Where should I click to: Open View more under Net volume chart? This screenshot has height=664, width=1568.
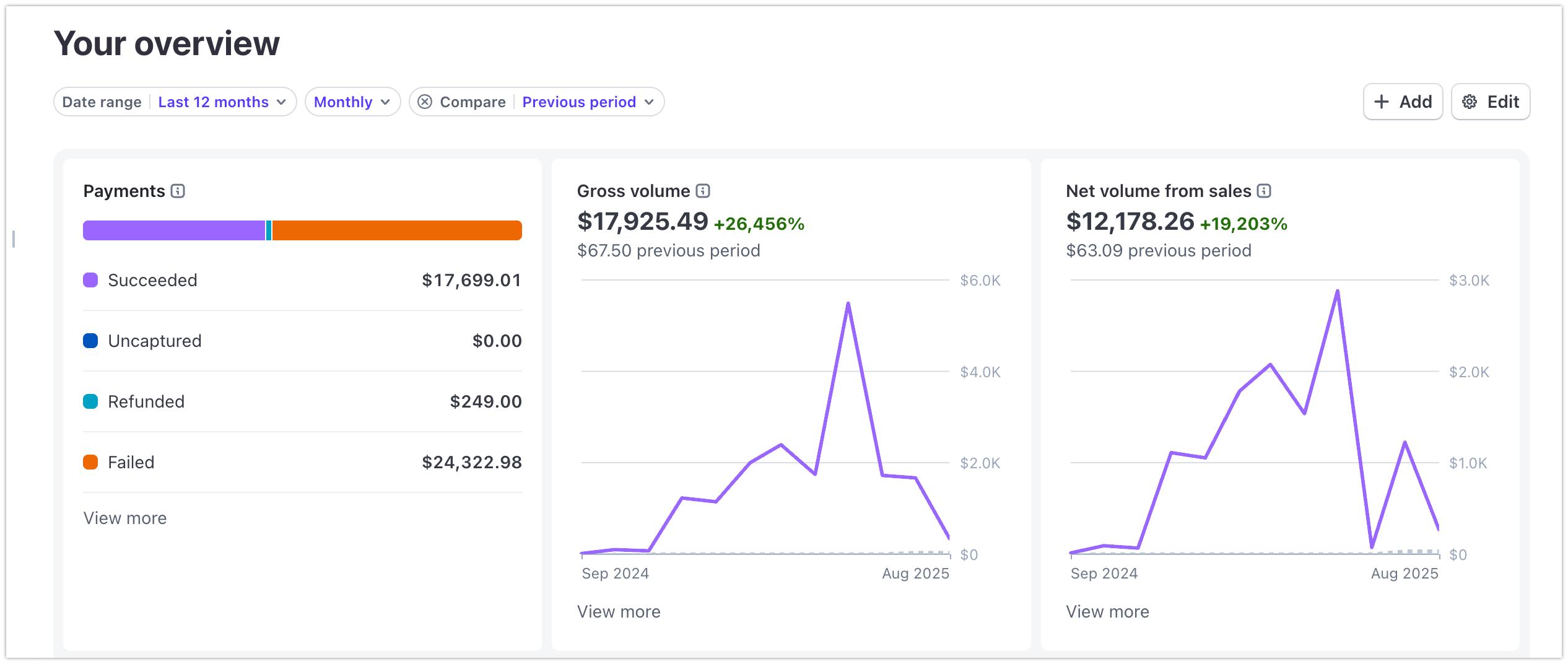tap(1107, 611)
